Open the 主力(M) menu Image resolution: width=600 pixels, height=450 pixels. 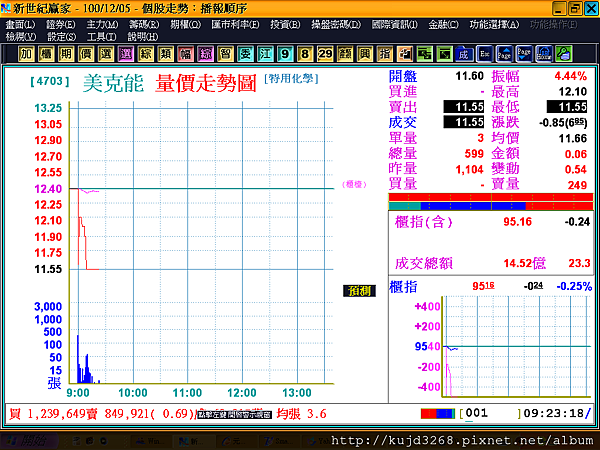pos(103,25)
